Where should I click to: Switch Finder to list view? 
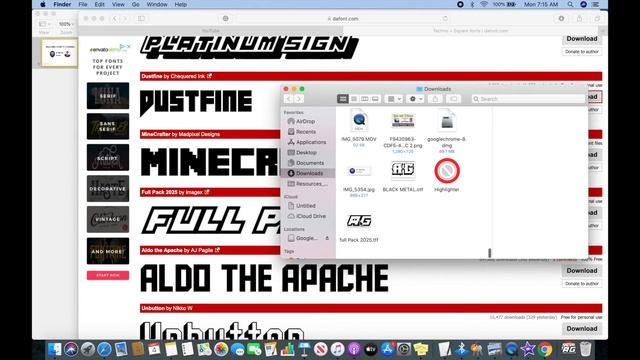coord(354,99)
